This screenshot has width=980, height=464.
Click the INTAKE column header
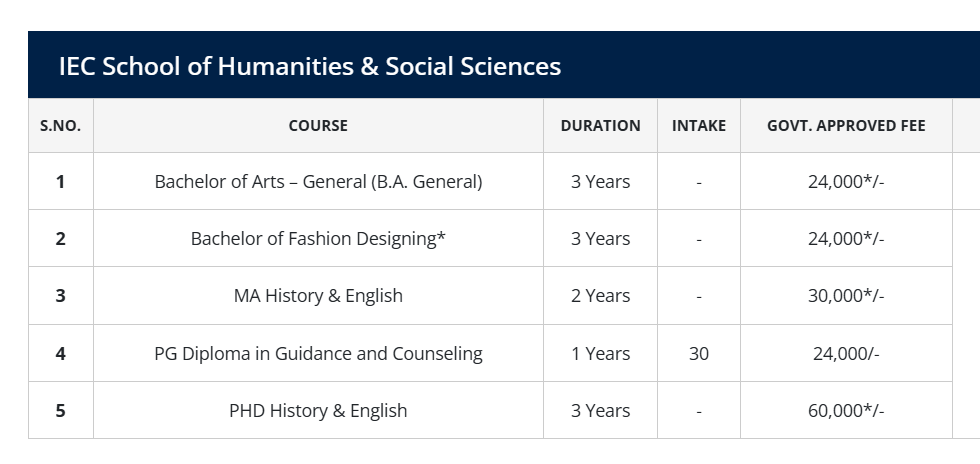pyautogui.click(x=699, y=126)
